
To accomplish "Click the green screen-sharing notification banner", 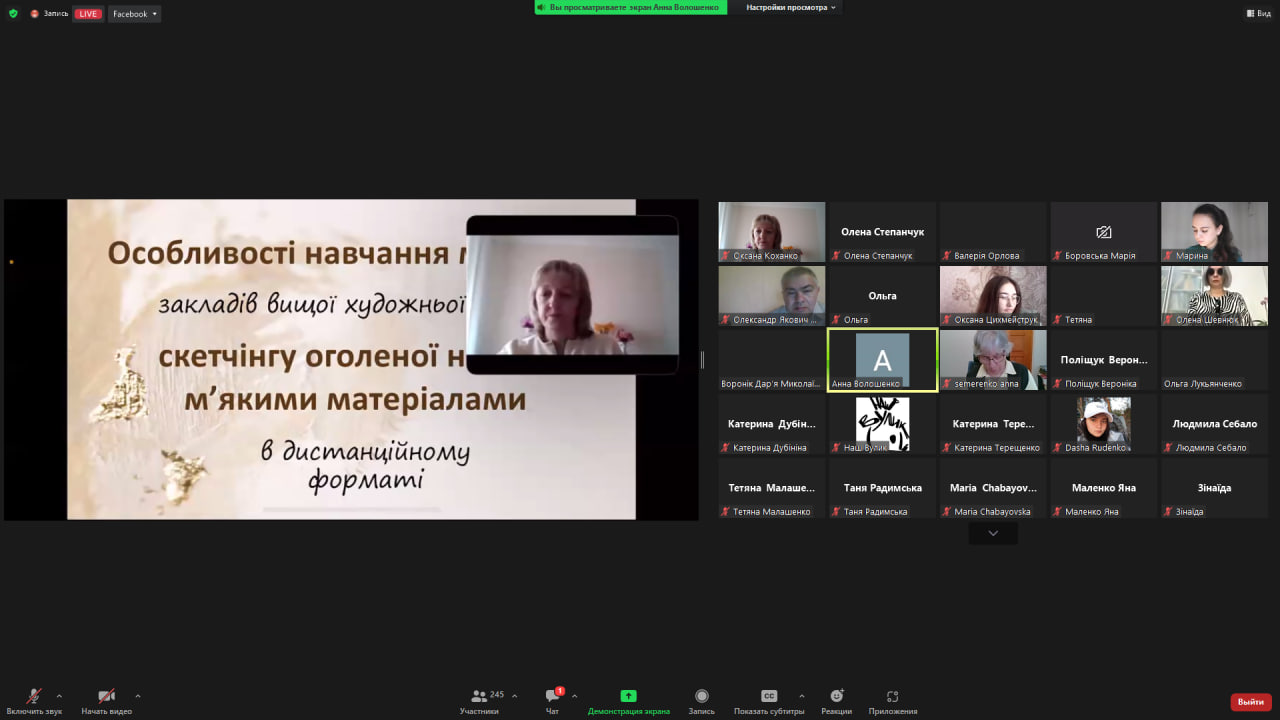I will 630,7.
